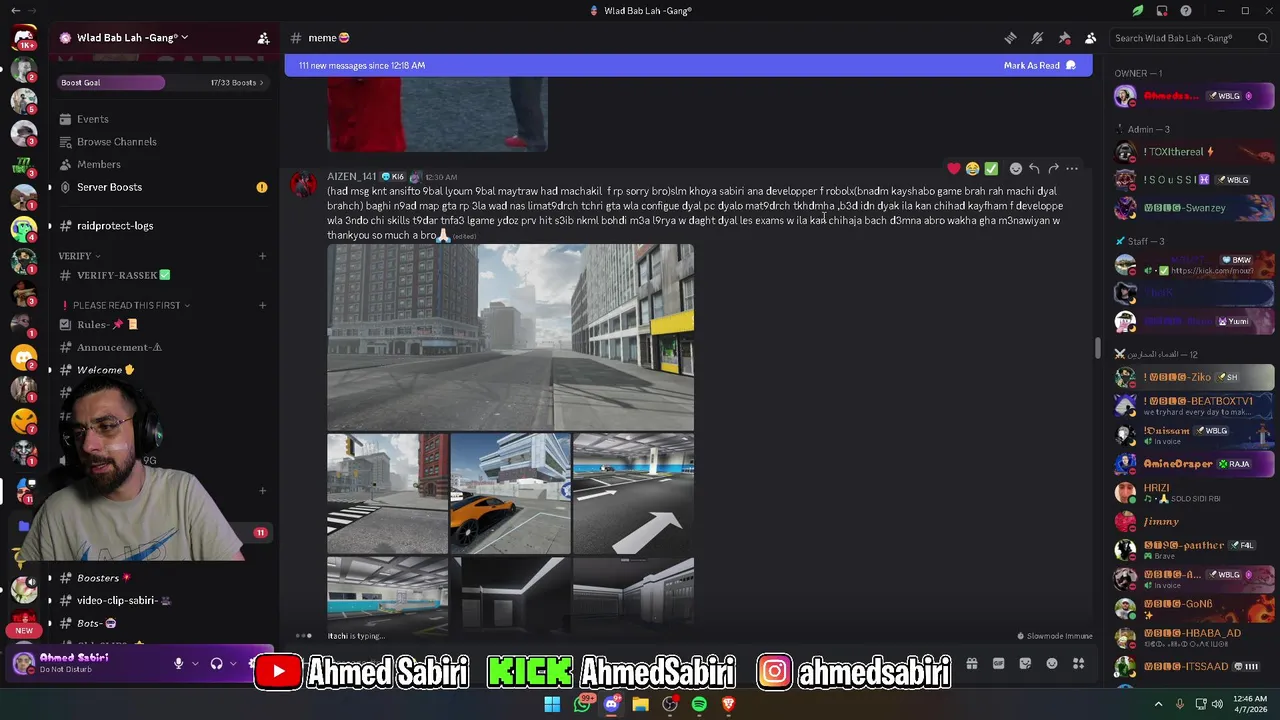
Task: Open apps icon in message bar
Action: (1079, 663)
